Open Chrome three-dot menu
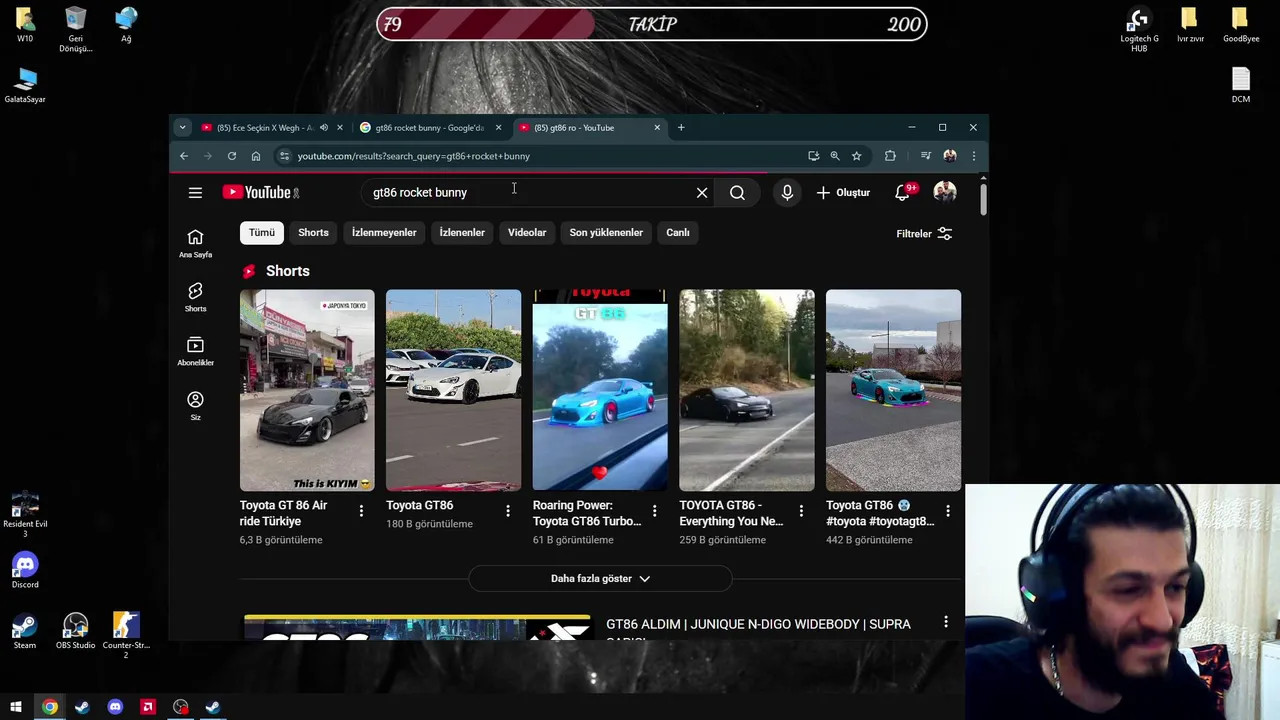The width and height of the screenshot is (1280, 720). [x=974, y=156]
